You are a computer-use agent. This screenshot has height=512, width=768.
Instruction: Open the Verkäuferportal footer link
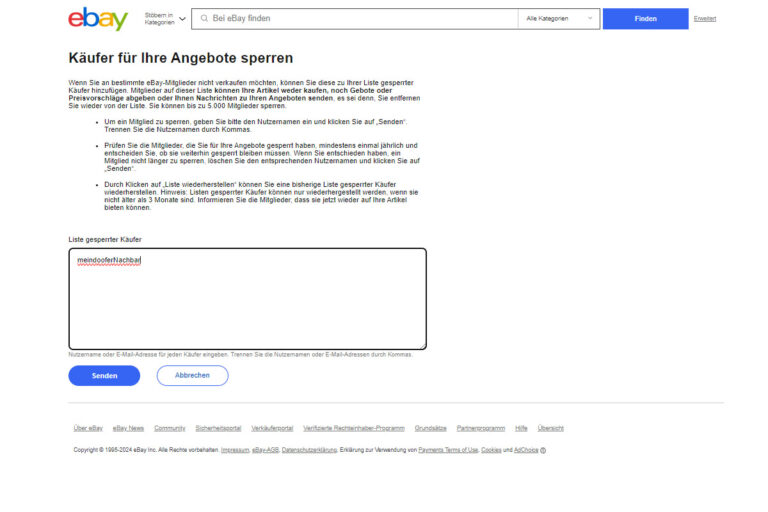click(x=272, y=428)
